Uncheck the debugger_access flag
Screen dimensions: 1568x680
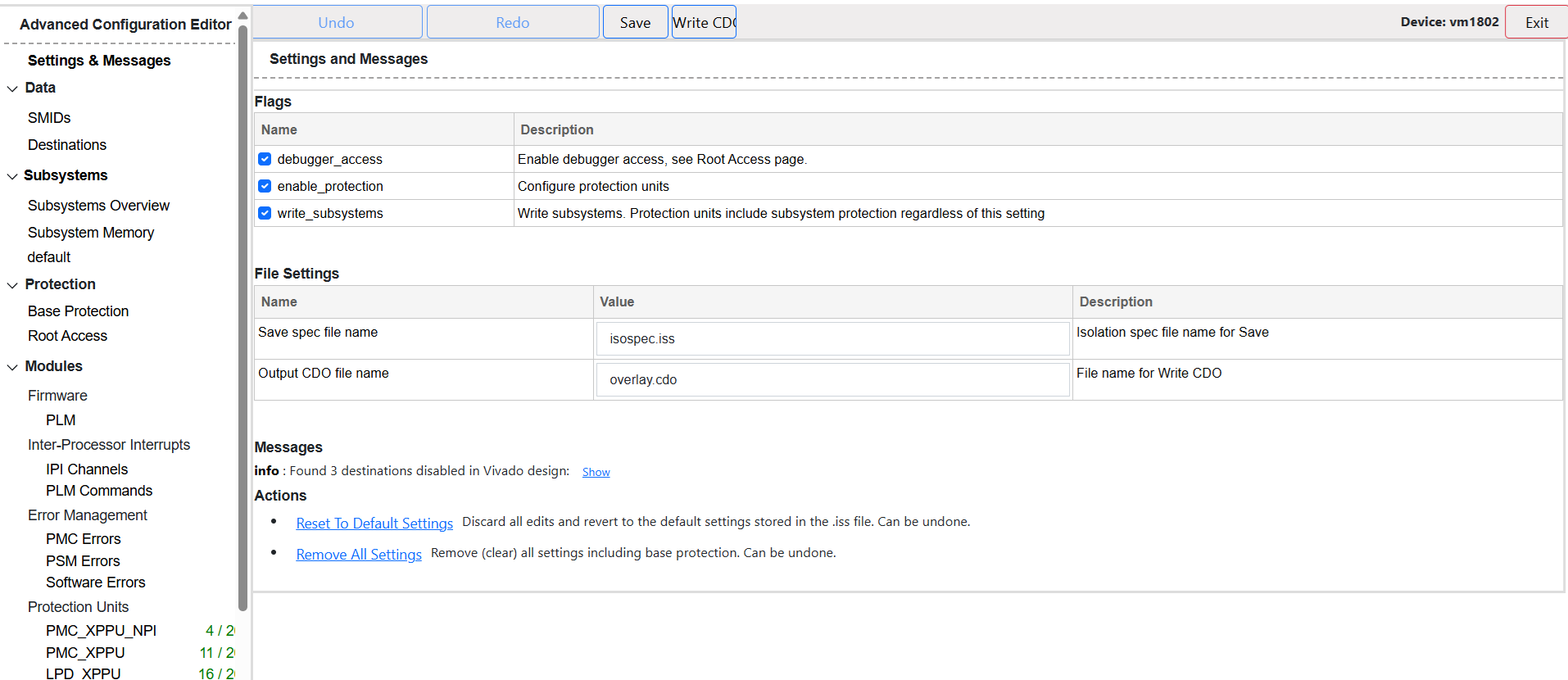[265, 159]
